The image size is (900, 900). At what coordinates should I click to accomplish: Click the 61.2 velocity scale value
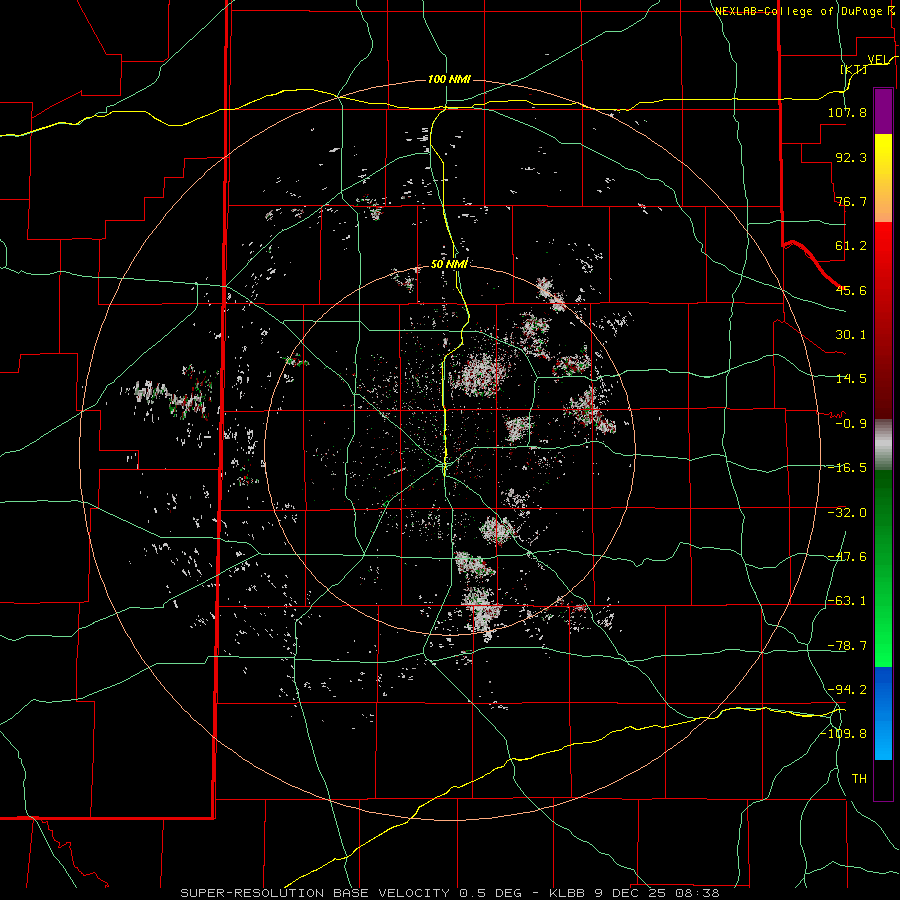click(x=851, y=246)
